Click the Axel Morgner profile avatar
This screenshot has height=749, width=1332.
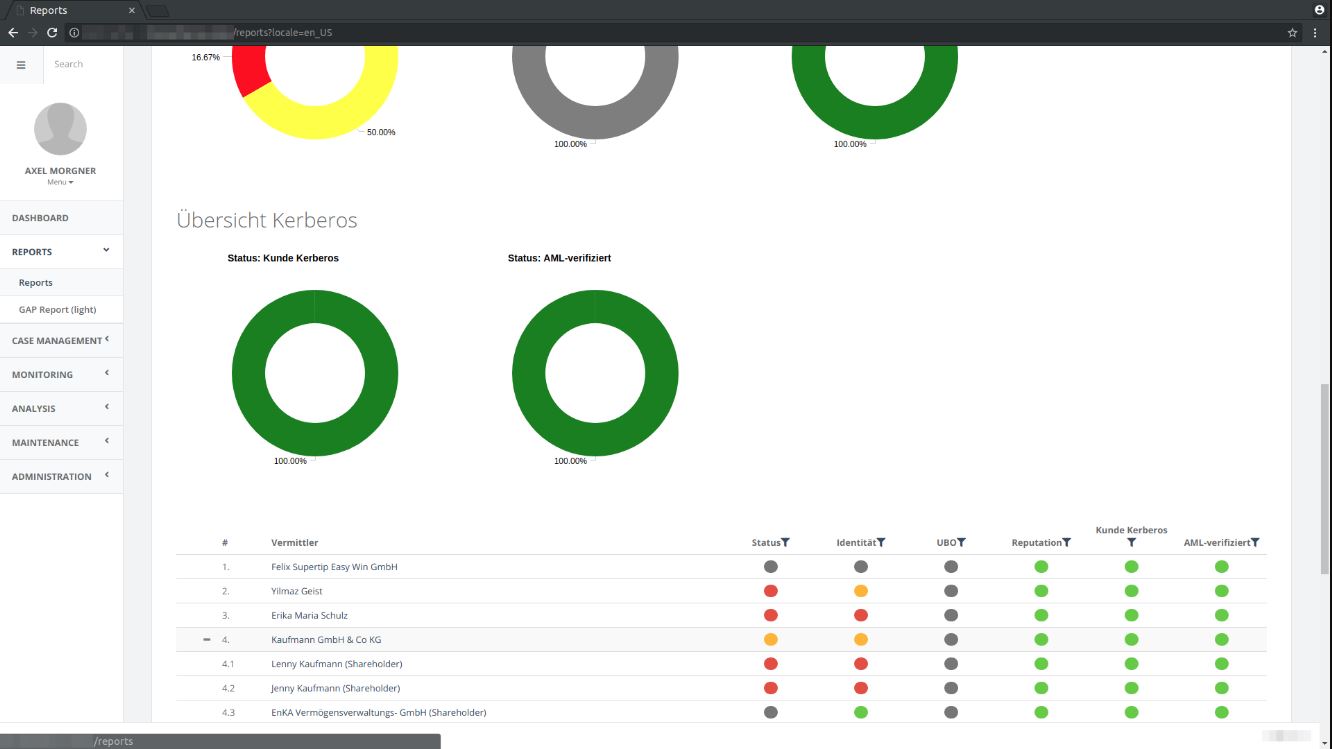tap(60, 128)
